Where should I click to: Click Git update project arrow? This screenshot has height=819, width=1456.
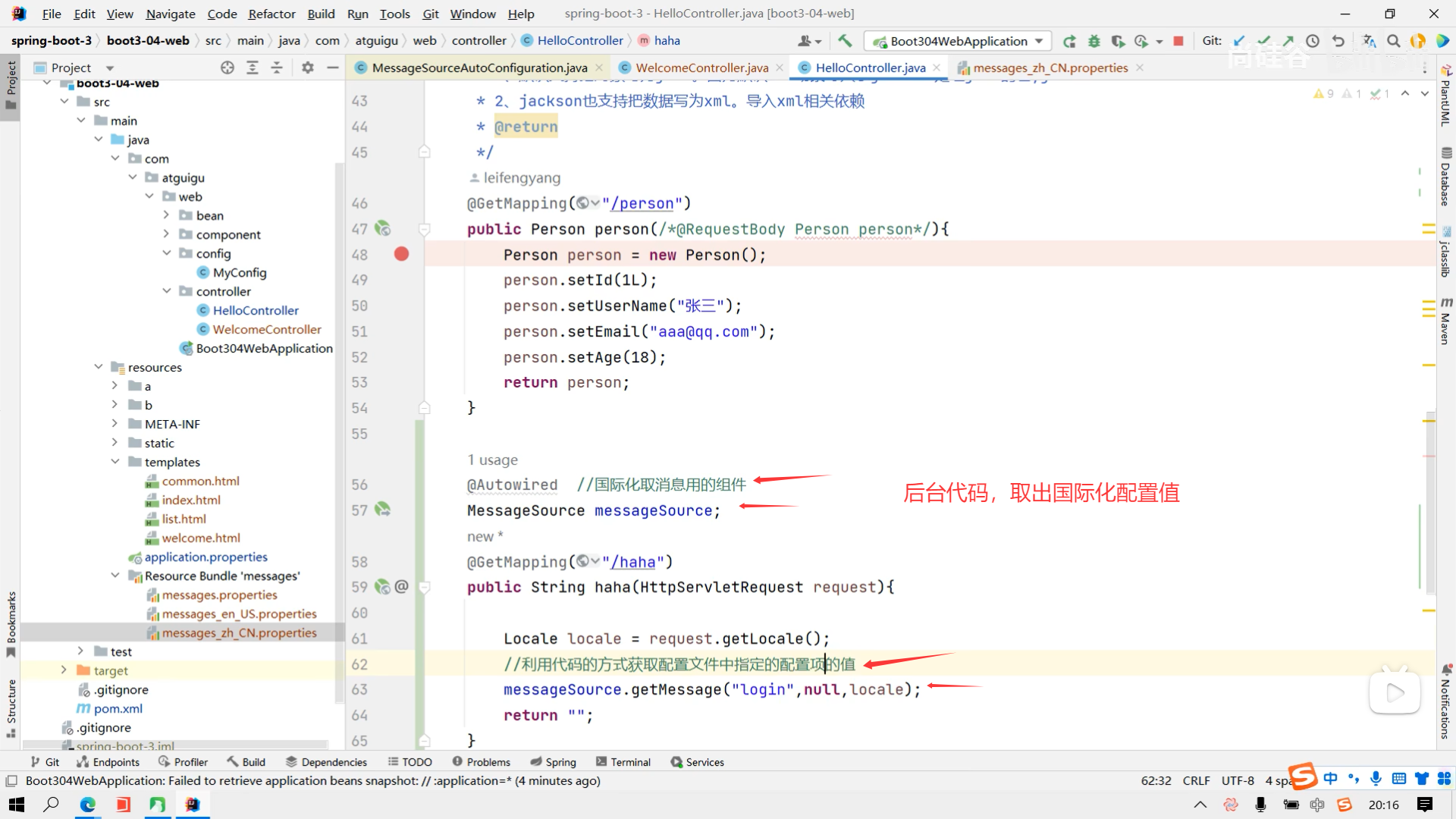(1239, 41)
